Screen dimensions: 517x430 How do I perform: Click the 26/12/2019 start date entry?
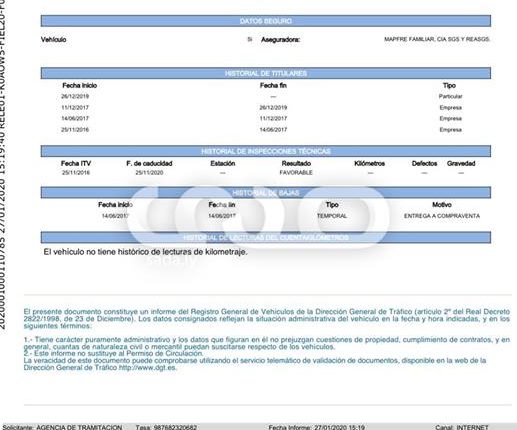(x=75, y=96)
